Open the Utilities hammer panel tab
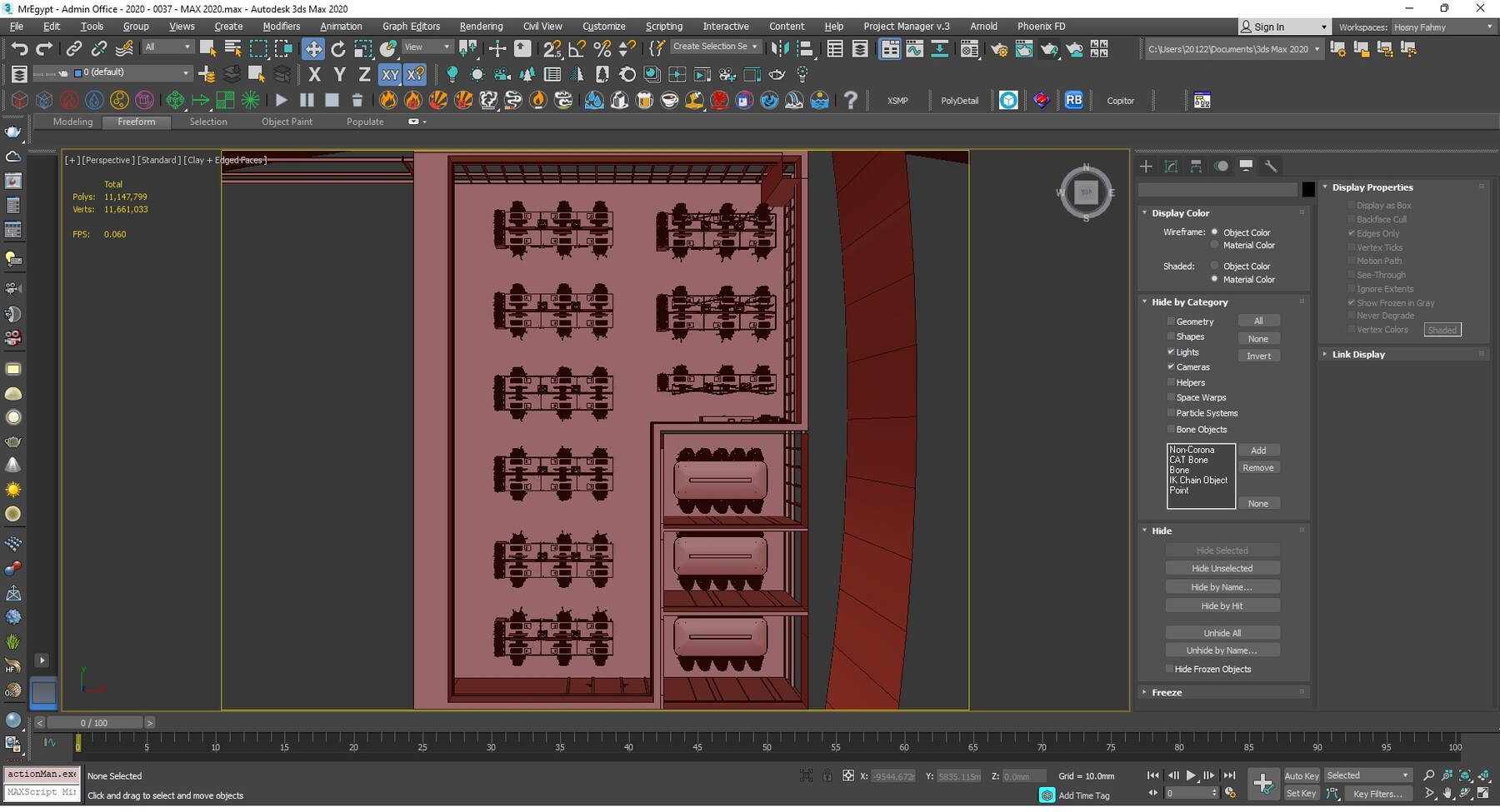The height and width of the screenshot is (812, 1500). (1271, 167)
